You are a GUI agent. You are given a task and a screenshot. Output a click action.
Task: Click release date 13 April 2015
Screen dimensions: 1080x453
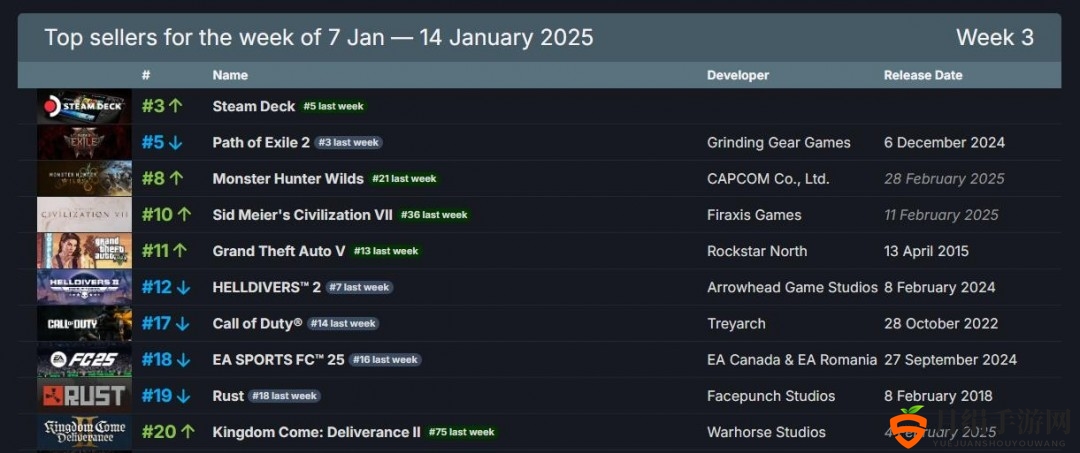point(926,251)
